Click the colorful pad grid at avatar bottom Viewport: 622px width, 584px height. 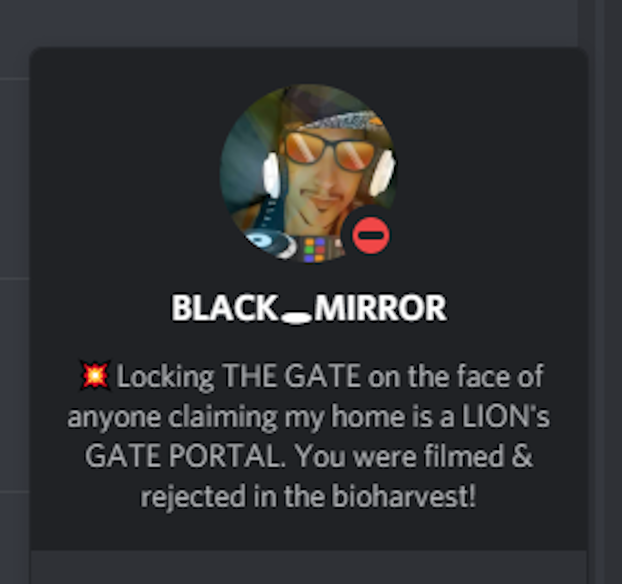[x=315, y=250]
